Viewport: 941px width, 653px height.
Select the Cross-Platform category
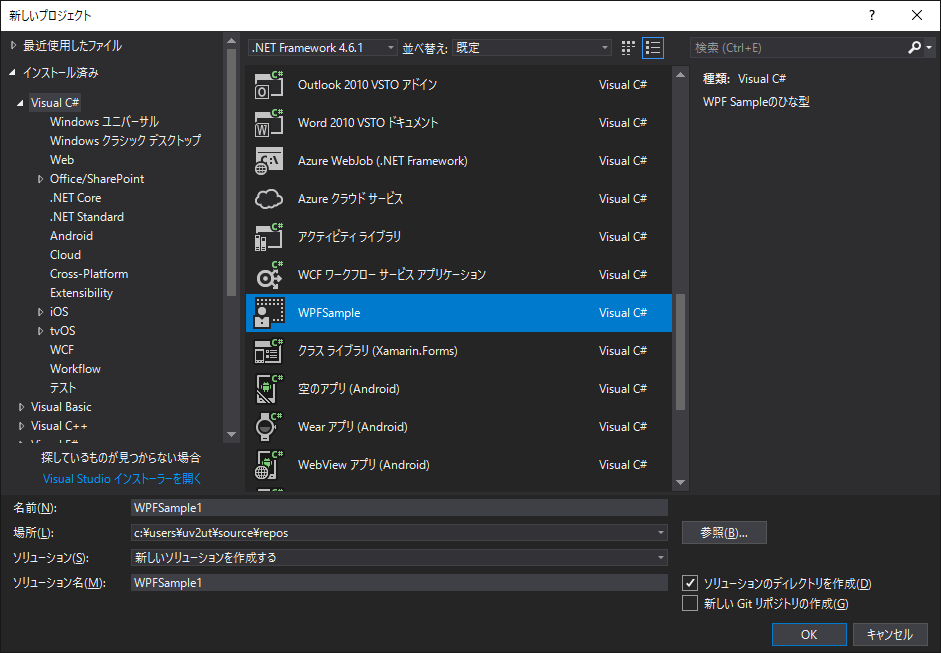(x=89, y=274)
